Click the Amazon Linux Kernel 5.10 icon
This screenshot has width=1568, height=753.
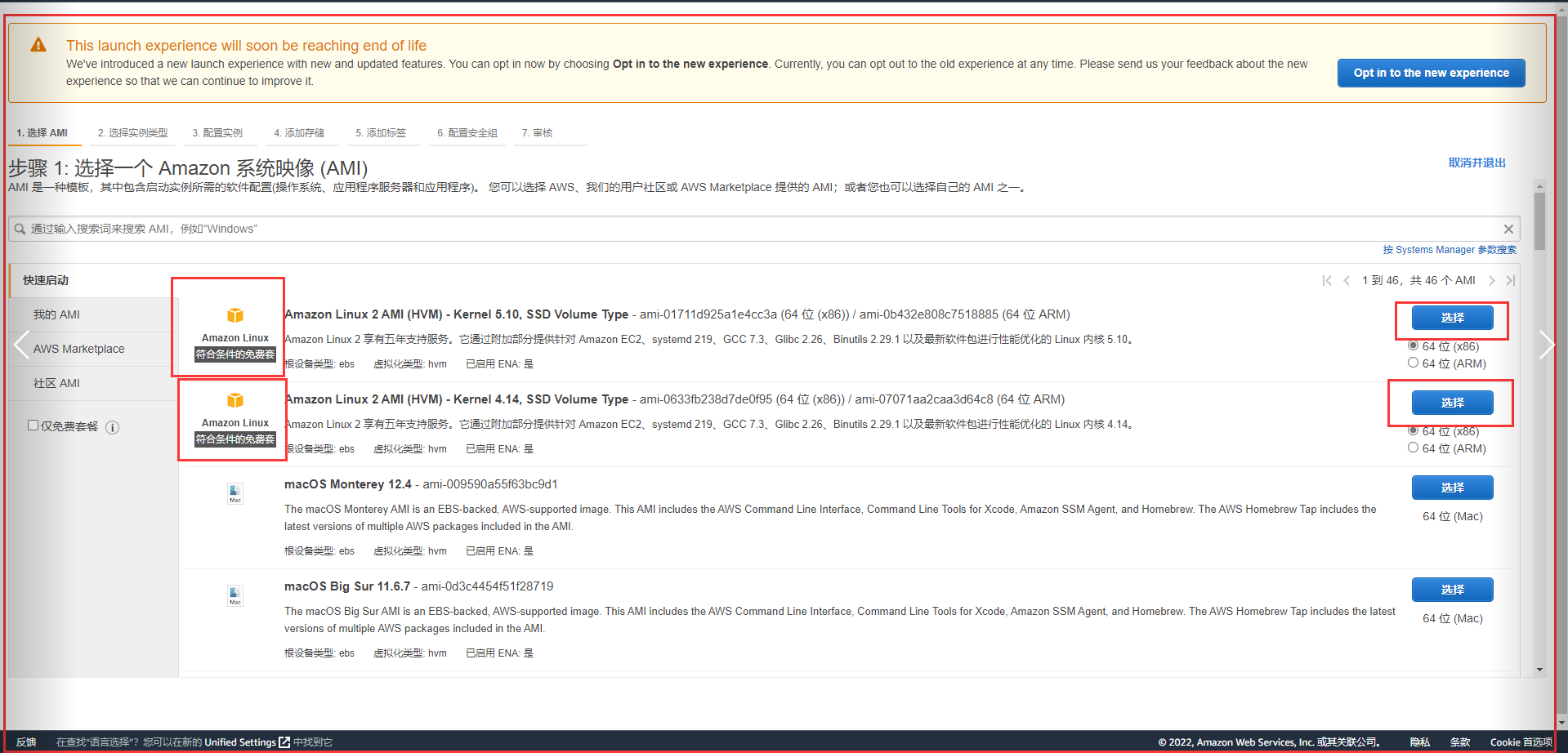click(x=235, y=315)
